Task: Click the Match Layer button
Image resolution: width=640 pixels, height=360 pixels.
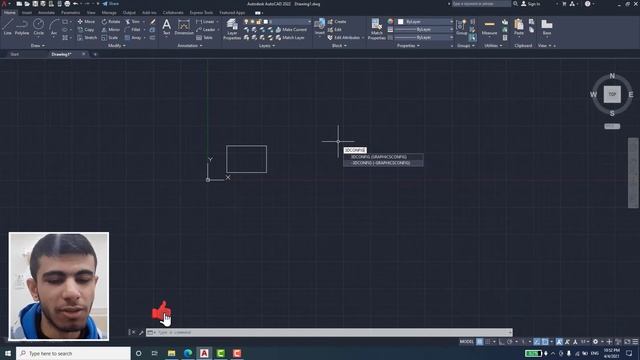Action: click(290, 38)
